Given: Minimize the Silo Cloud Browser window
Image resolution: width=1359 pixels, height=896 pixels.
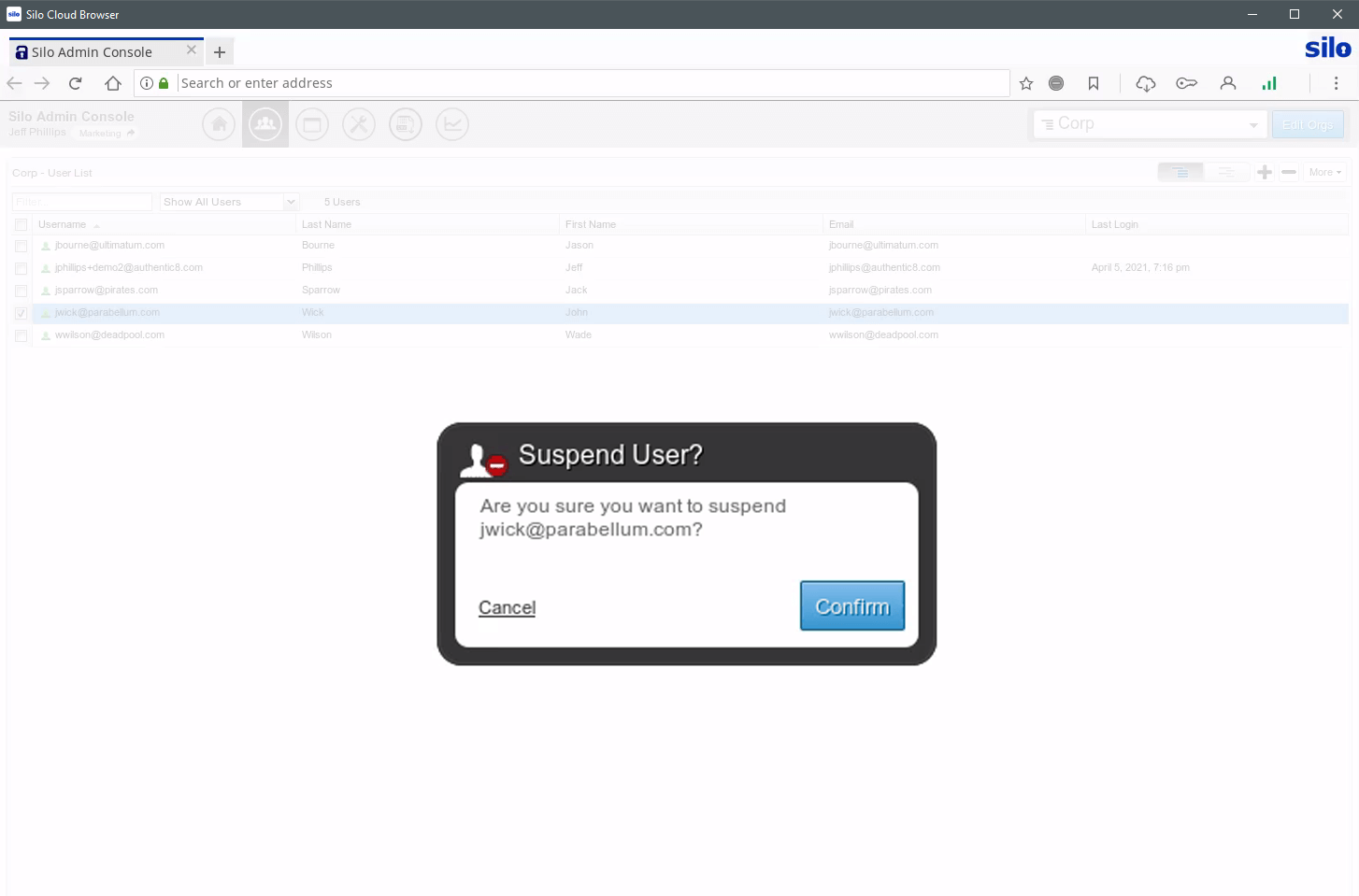Looking at the screenshot, I should click(1252, 14).
